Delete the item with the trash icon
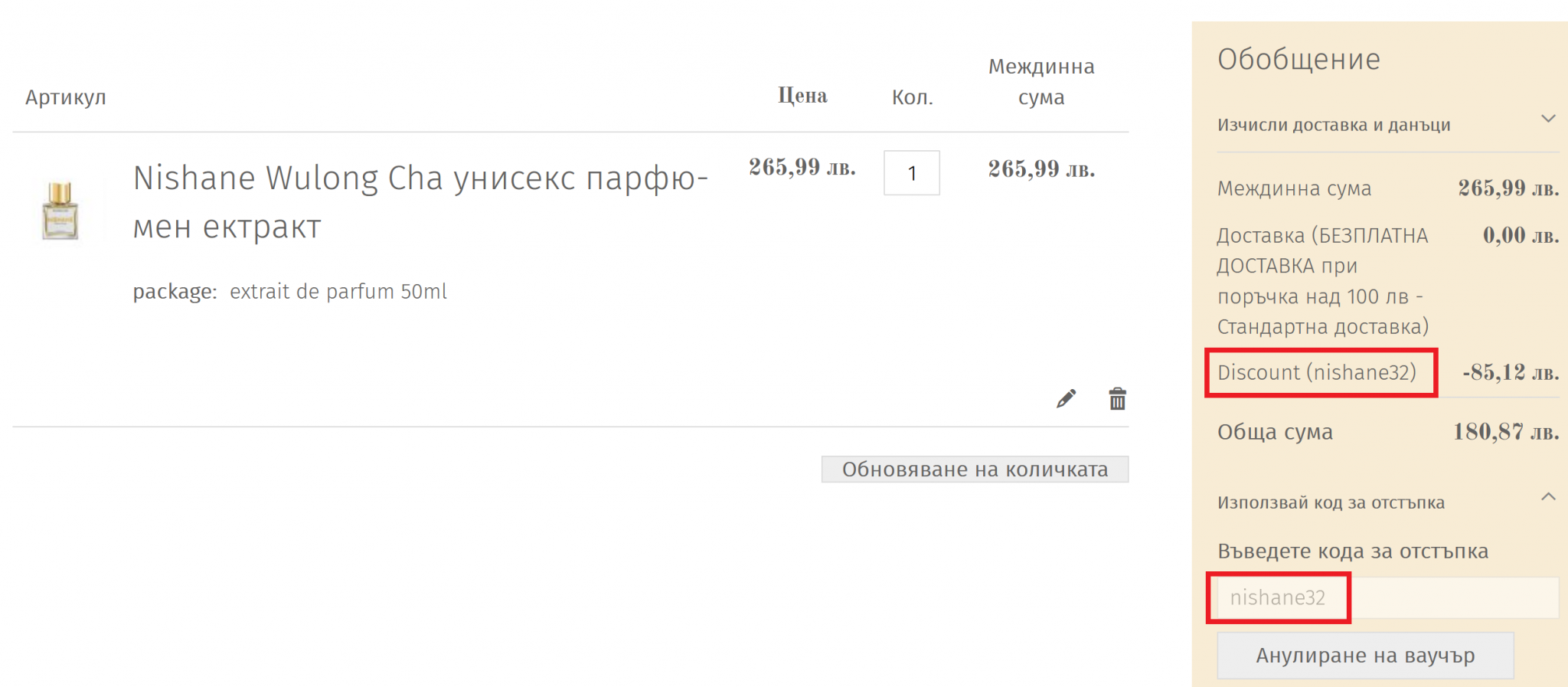The width and height of the screenshot is (1568, 687). (x=1117, y=399)
